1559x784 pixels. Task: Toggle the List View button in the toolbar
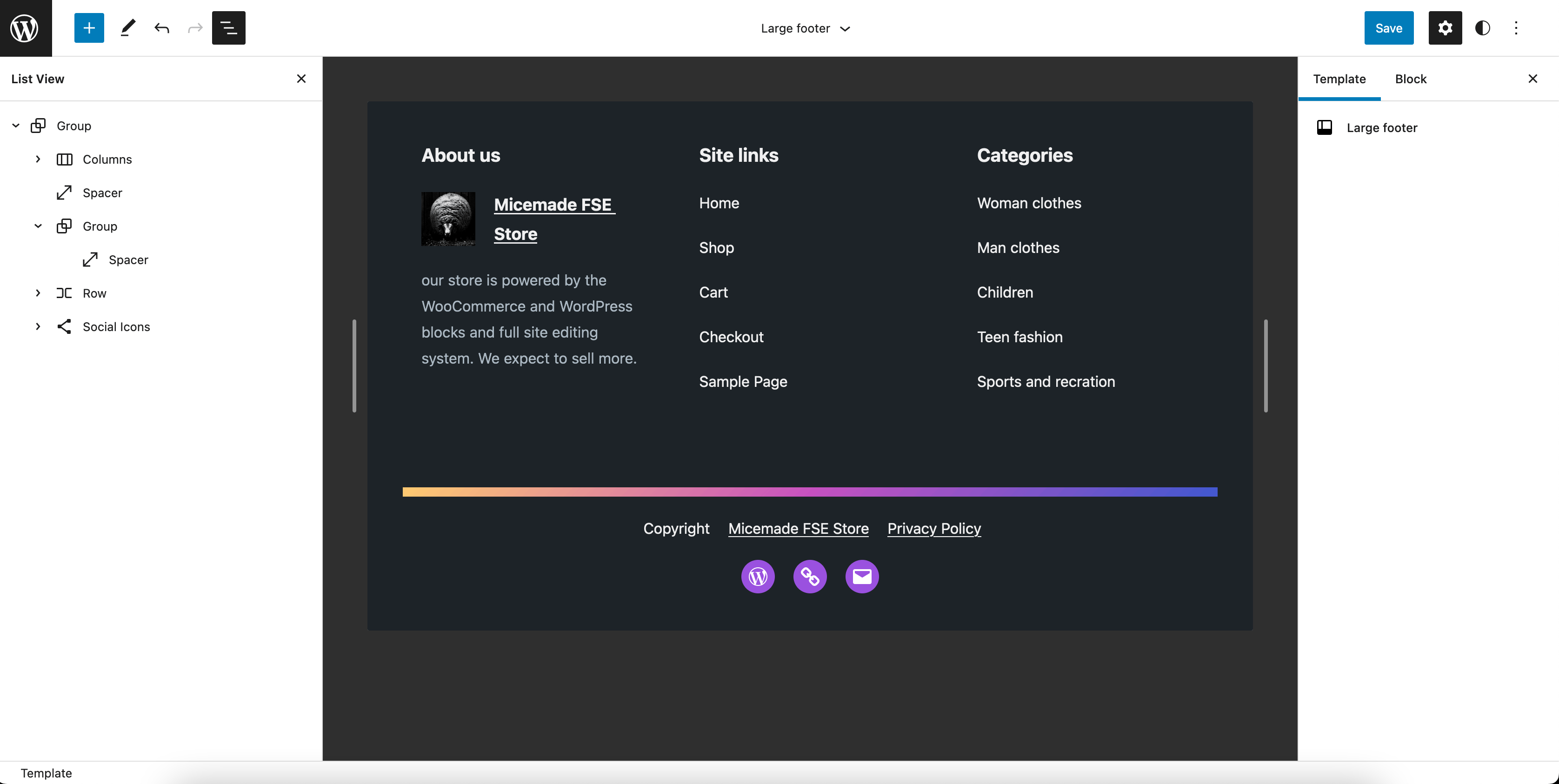pyautogui.click(x=229, y=28)
